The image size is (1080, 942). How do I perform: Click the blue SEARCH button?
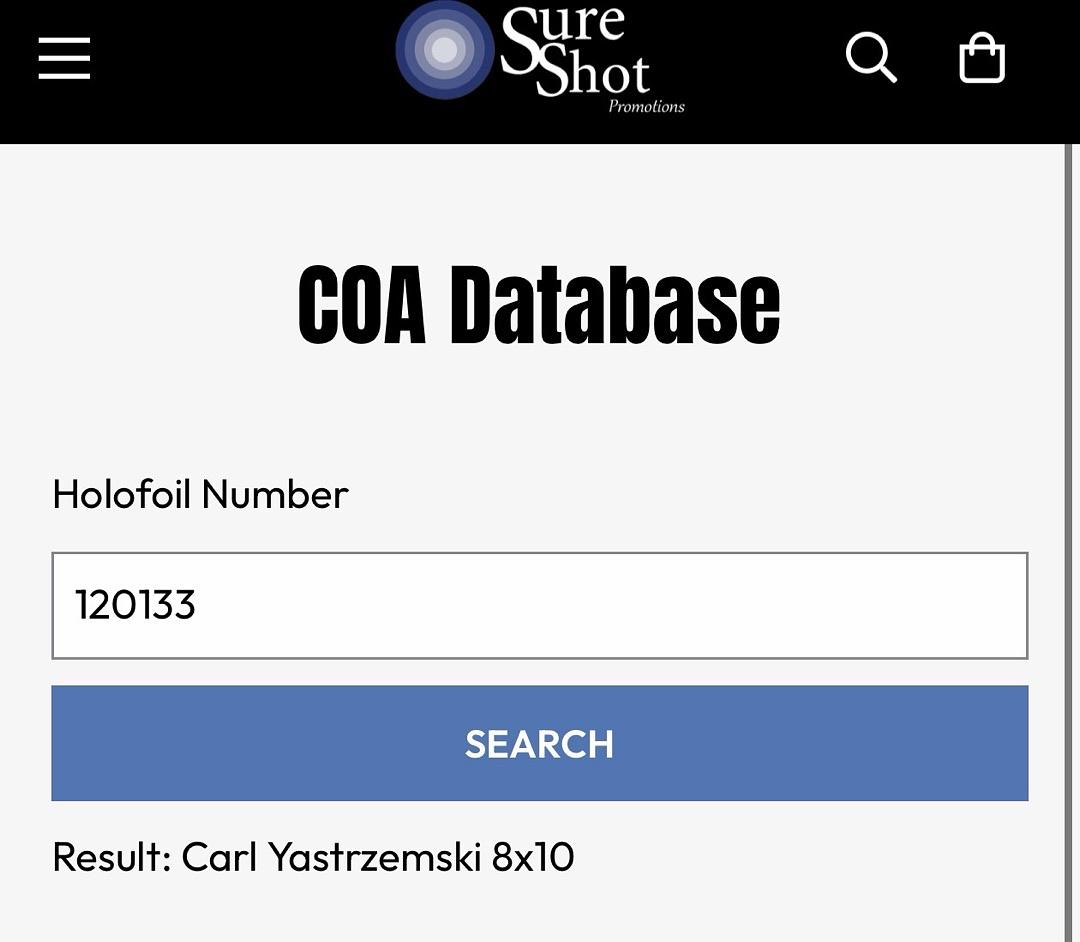point(540,743)
